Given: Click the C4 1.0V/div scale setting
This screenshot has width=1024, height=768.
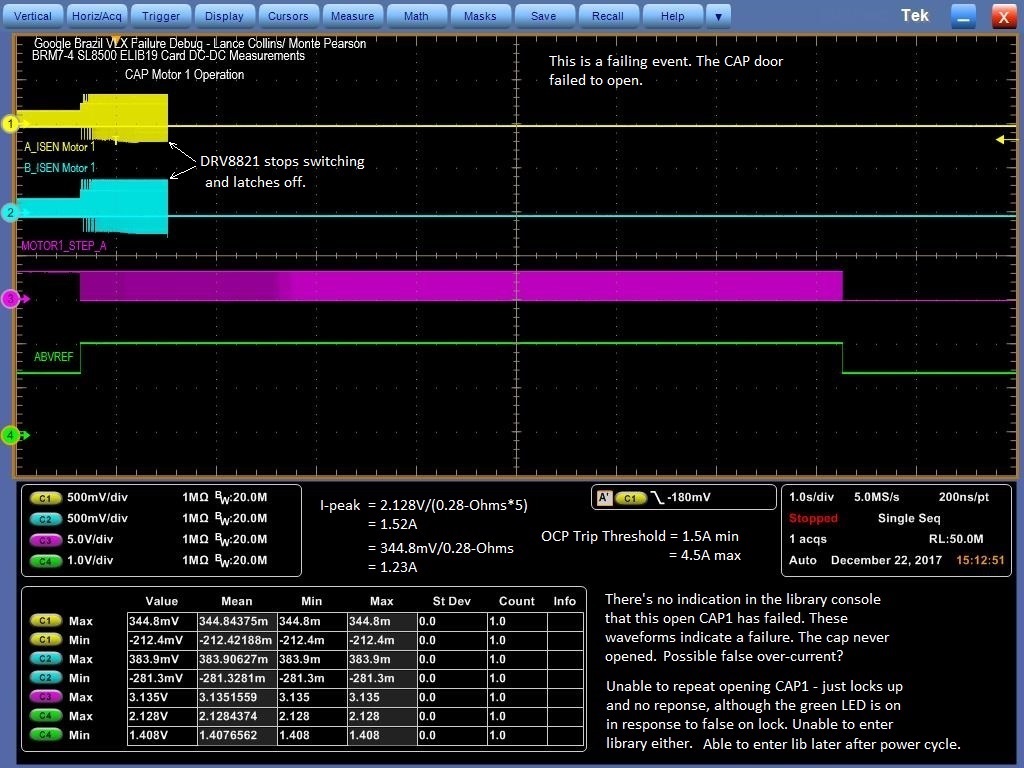Looking at the screenshot, I should coord(90,560).
